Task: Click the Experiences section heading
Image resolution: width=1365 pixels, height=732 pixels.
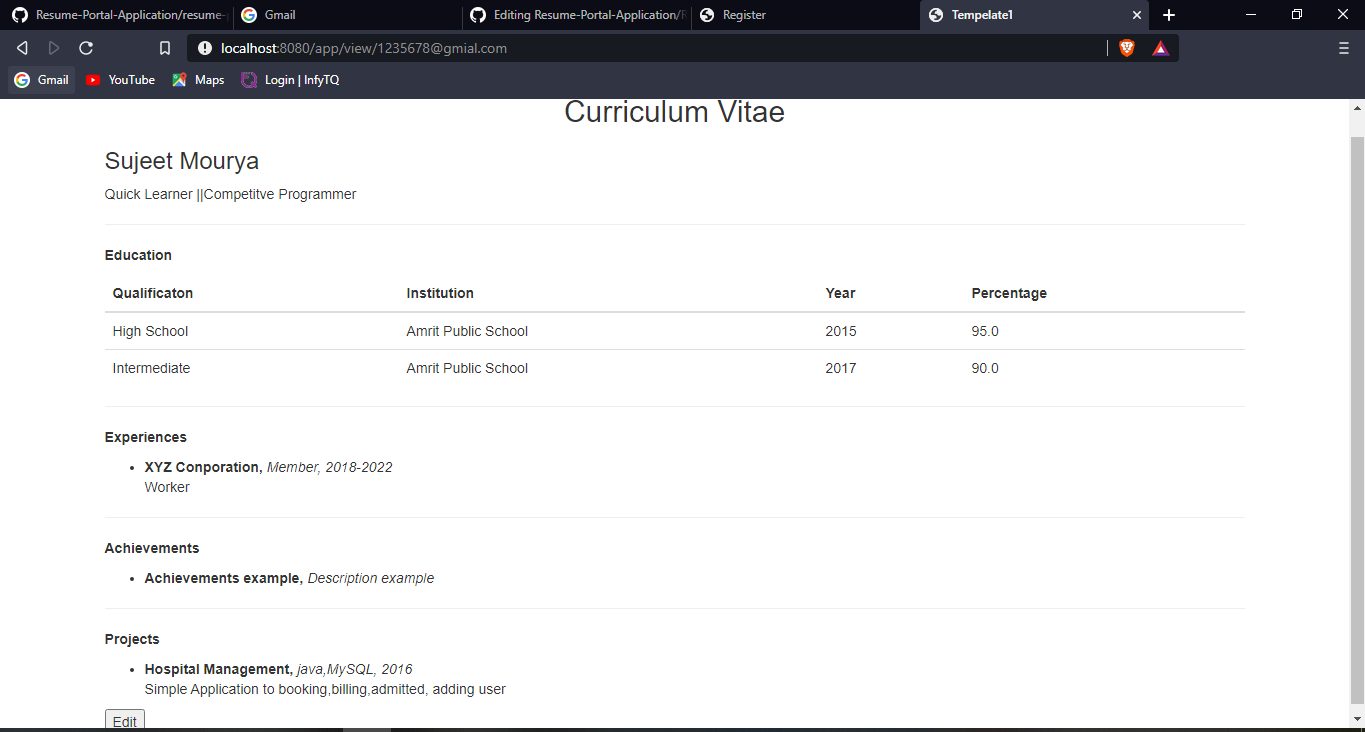Action: coord(146,437)
